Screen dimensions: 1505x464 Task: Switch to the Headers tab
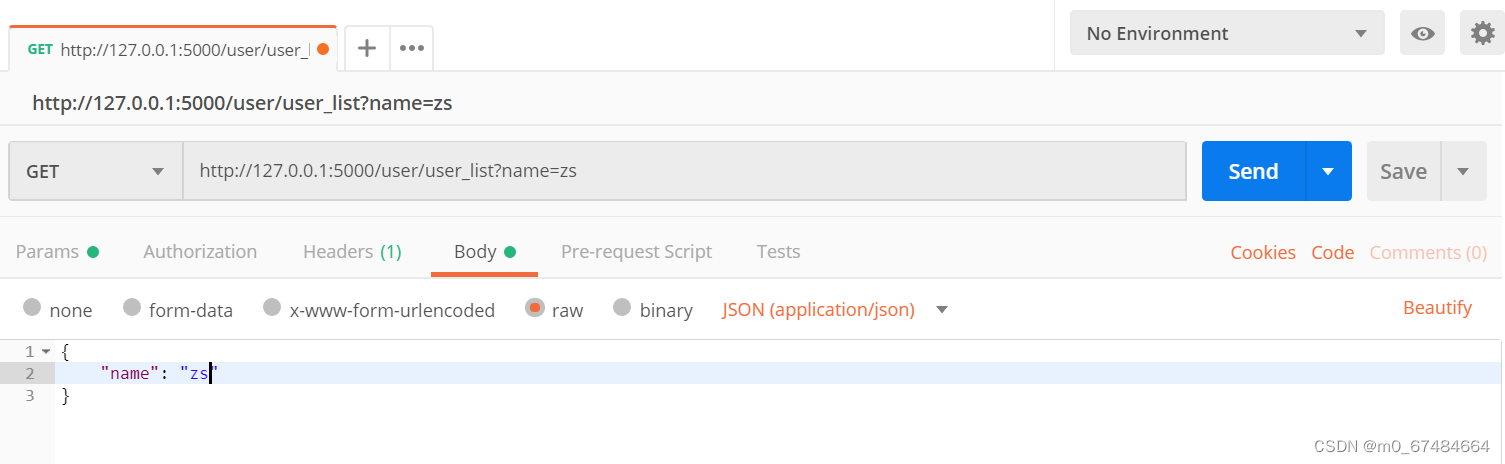pos(352,252)
